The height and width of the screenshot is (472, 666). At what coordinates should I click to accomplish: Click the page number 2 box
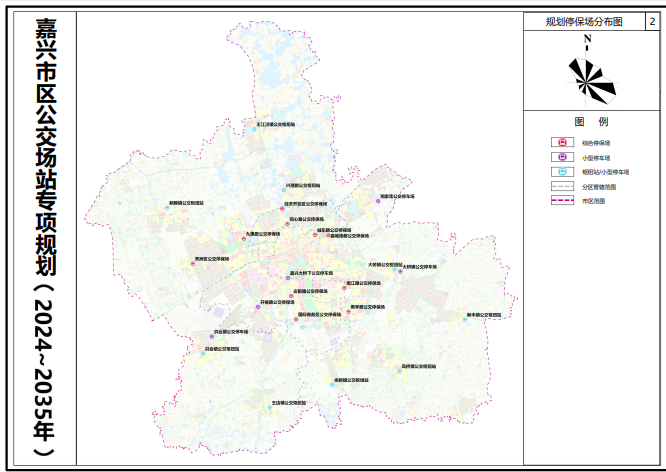point(652,21)
